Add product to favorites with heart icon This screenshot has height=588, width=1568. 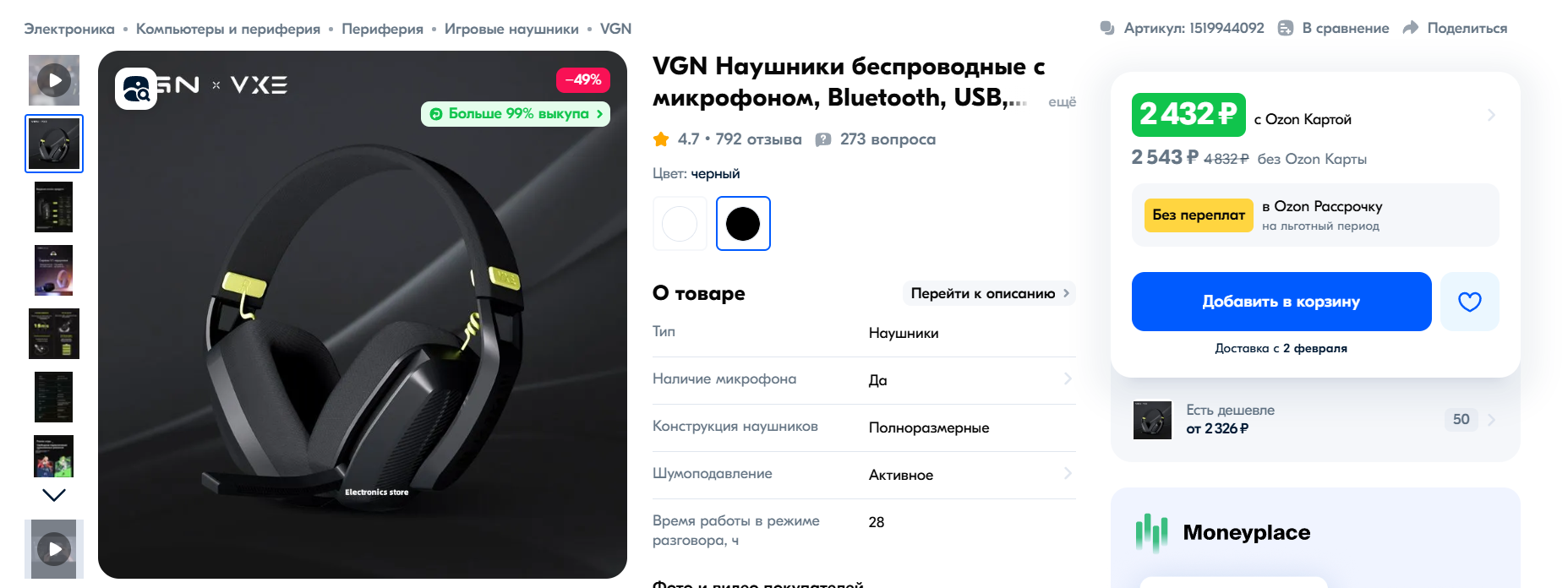(x=1470, y=302)
